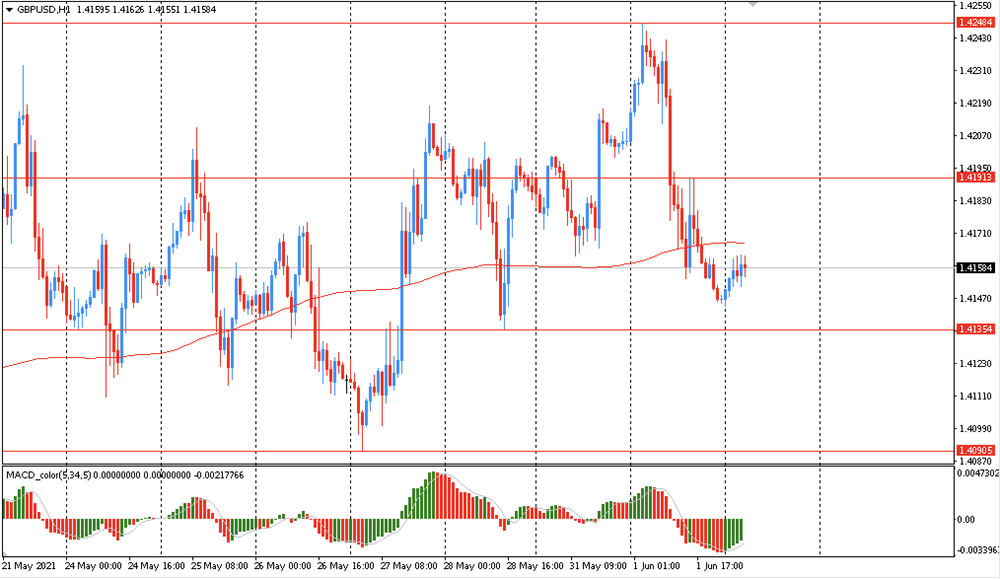Click price axis label 1.41710
Screen dimensions: 1000x579
pos(976,234)
